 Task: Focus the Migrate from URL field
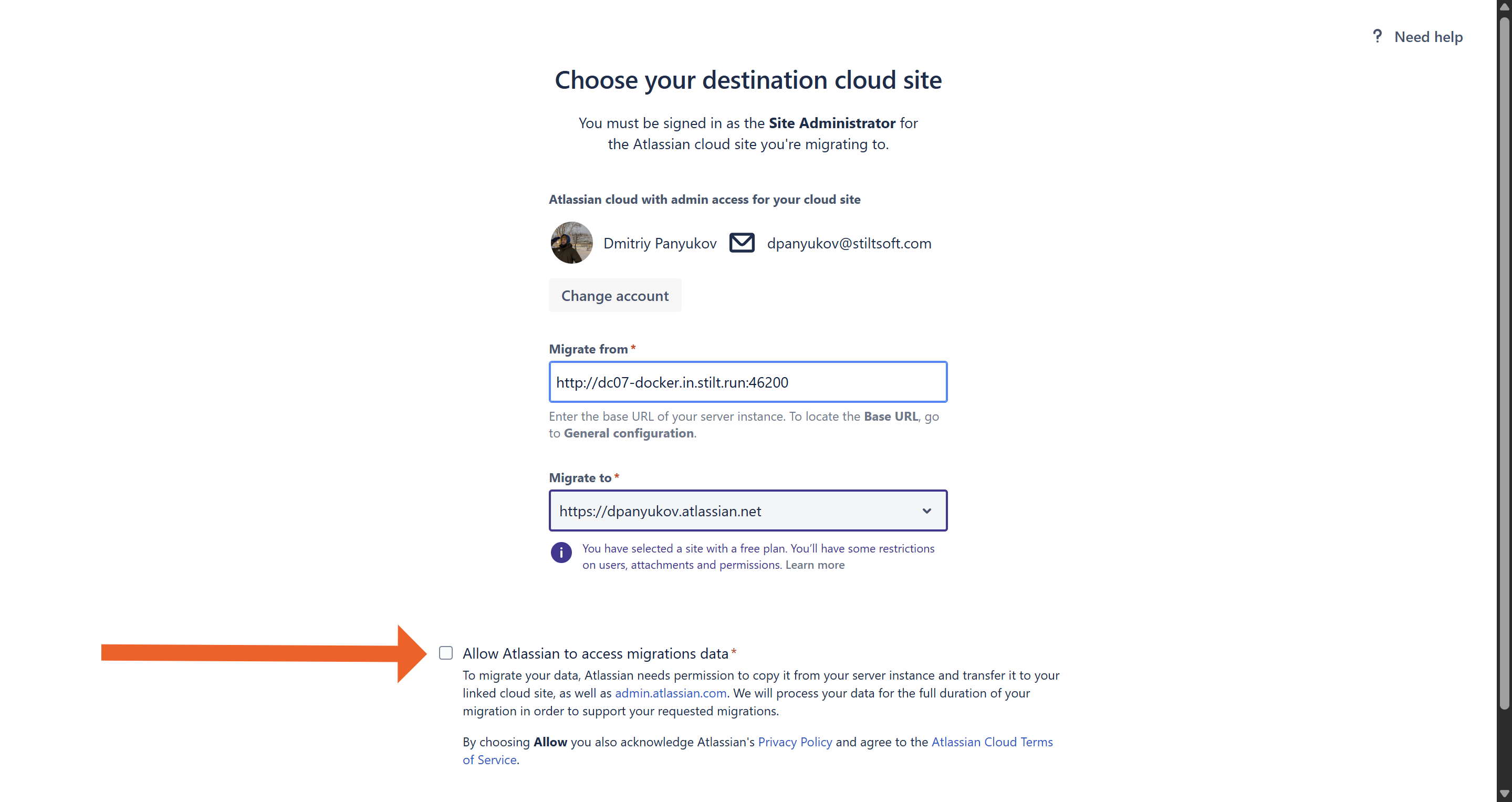point(747,382)
